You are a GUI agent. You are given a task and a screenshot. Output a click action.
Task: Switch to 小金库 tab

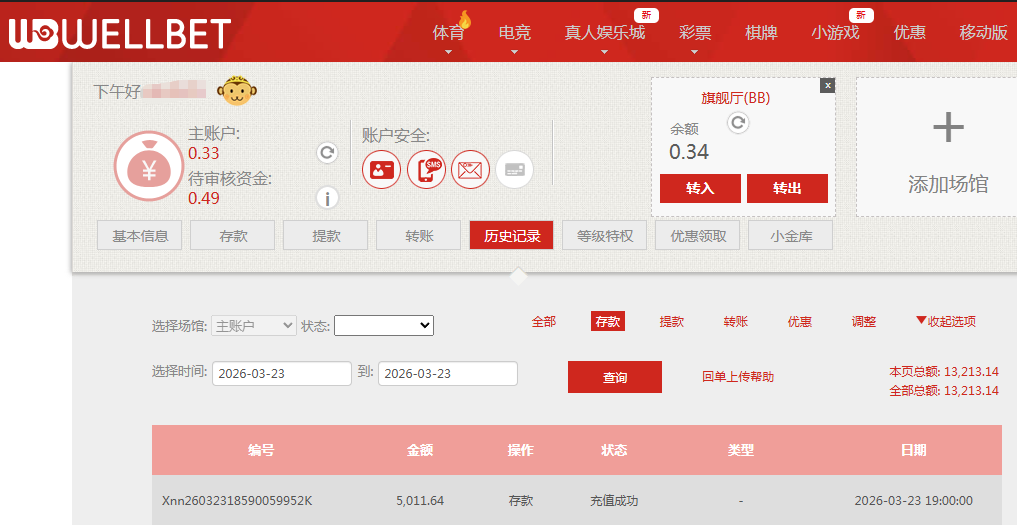(791, 236)
